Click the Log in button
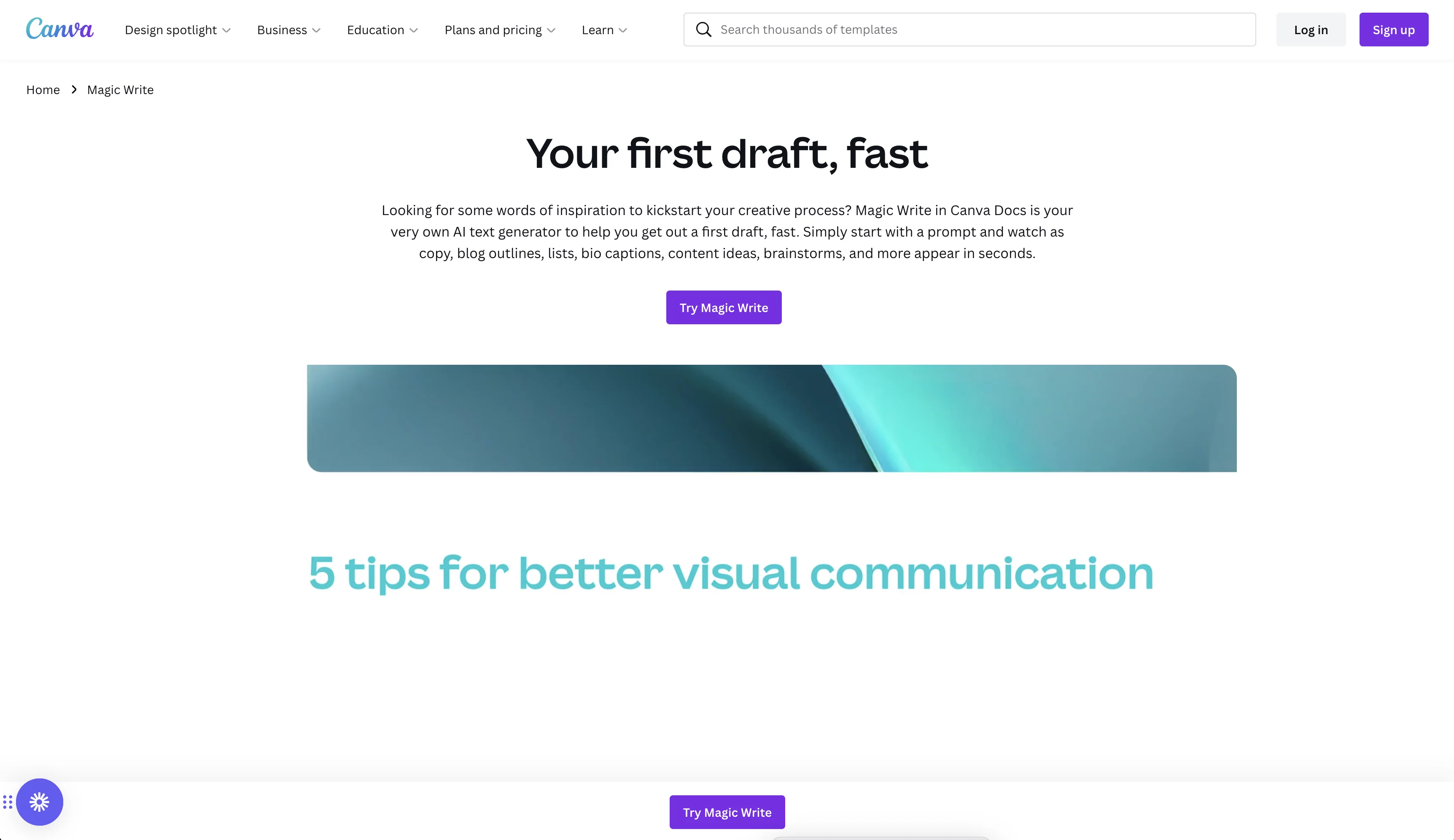 [1311, 29]
